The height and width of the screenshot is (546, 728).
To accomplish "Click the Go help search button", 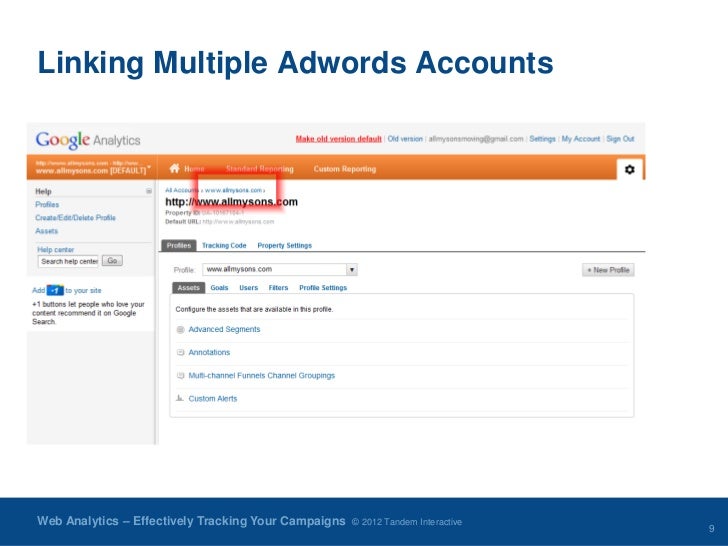I will pos(112,261).
